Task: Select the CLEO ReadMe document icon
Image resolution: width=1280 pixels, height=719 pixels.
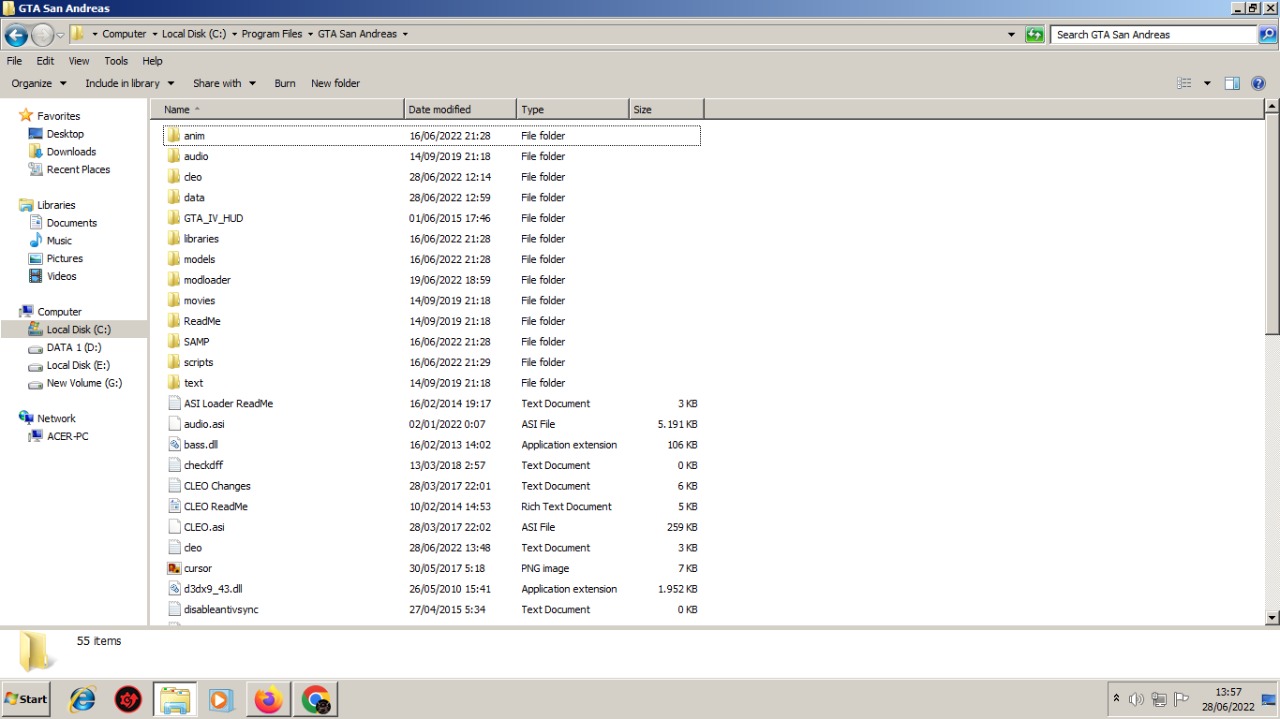Action: [x=174, y=506]
